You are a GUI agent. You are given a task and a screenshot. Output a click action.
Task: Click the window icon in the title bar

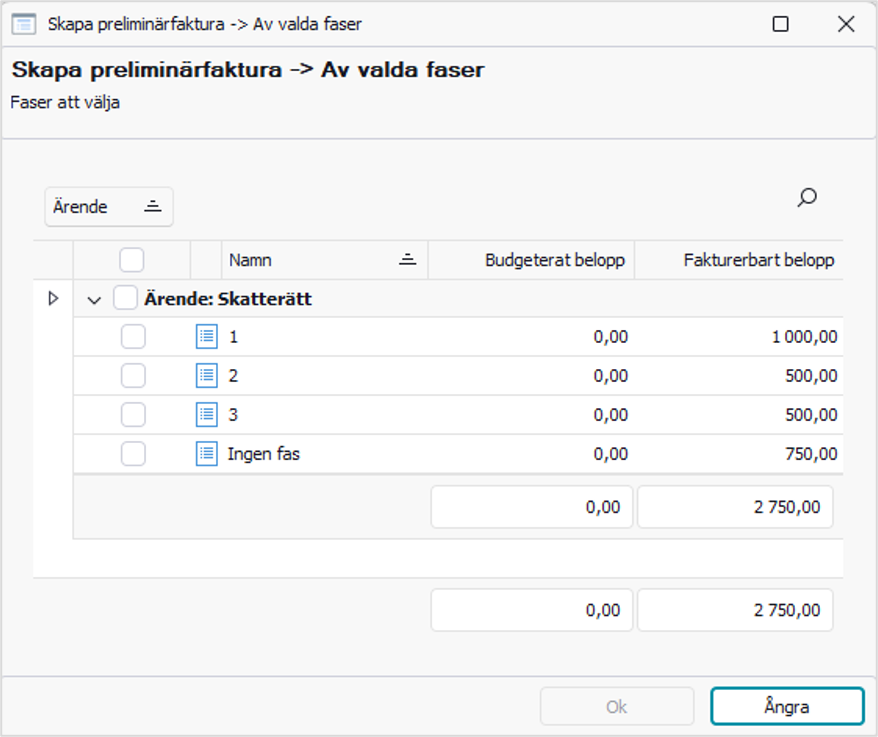(24, 24)
